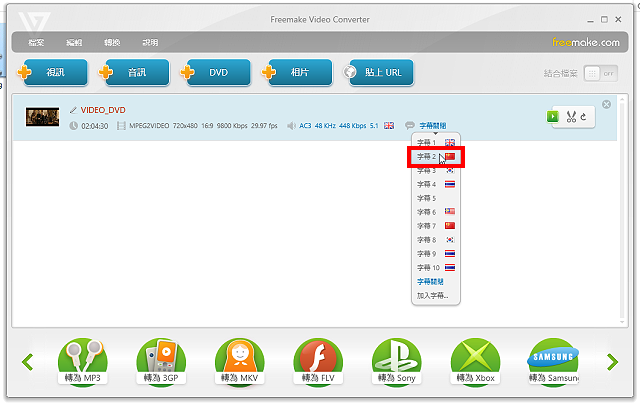This screenshot has height=405, width=640.
Task: Visit the freemake.com link
Action: (586, 42)
